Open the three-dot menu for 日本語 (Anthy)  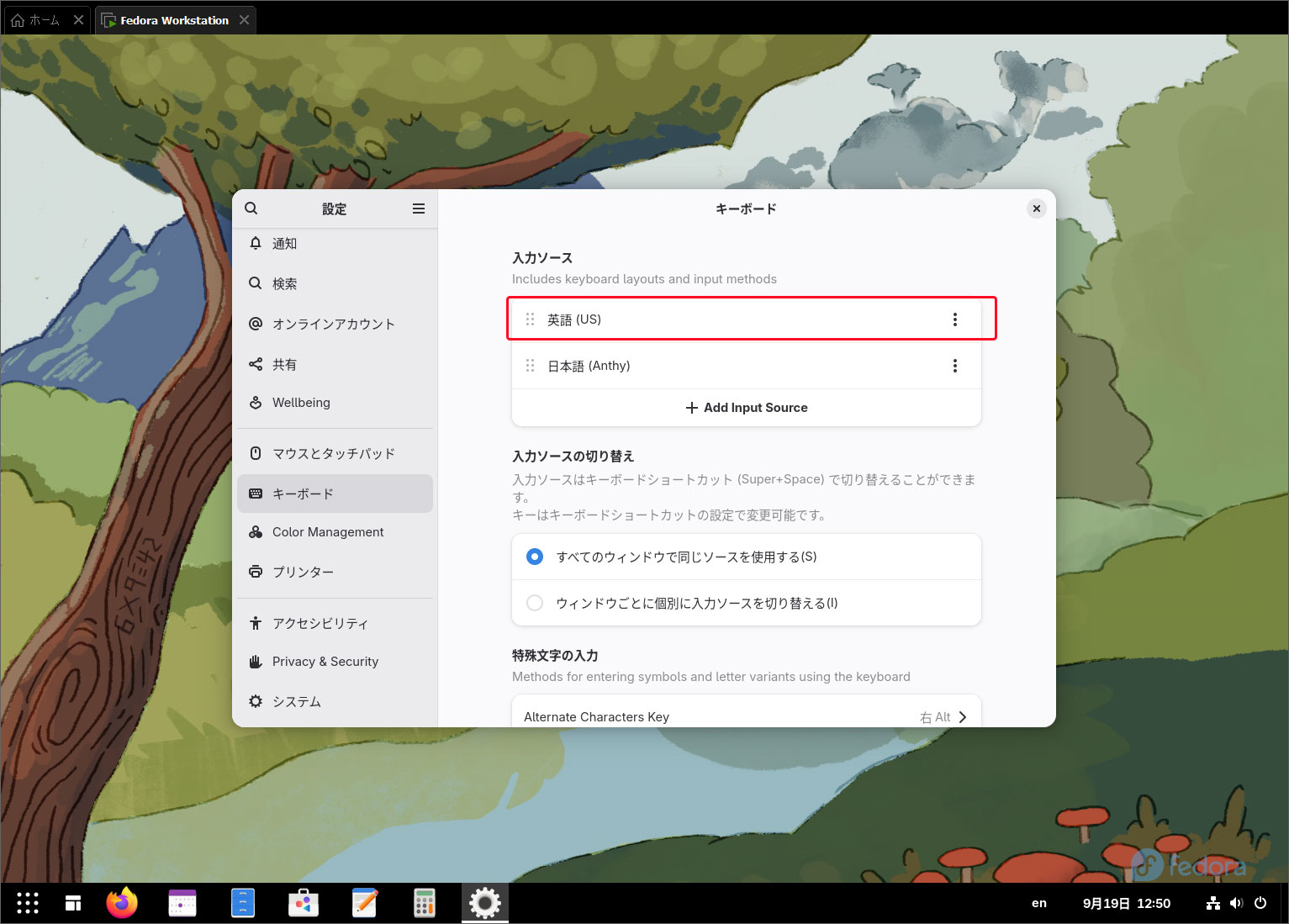point(955,366)
